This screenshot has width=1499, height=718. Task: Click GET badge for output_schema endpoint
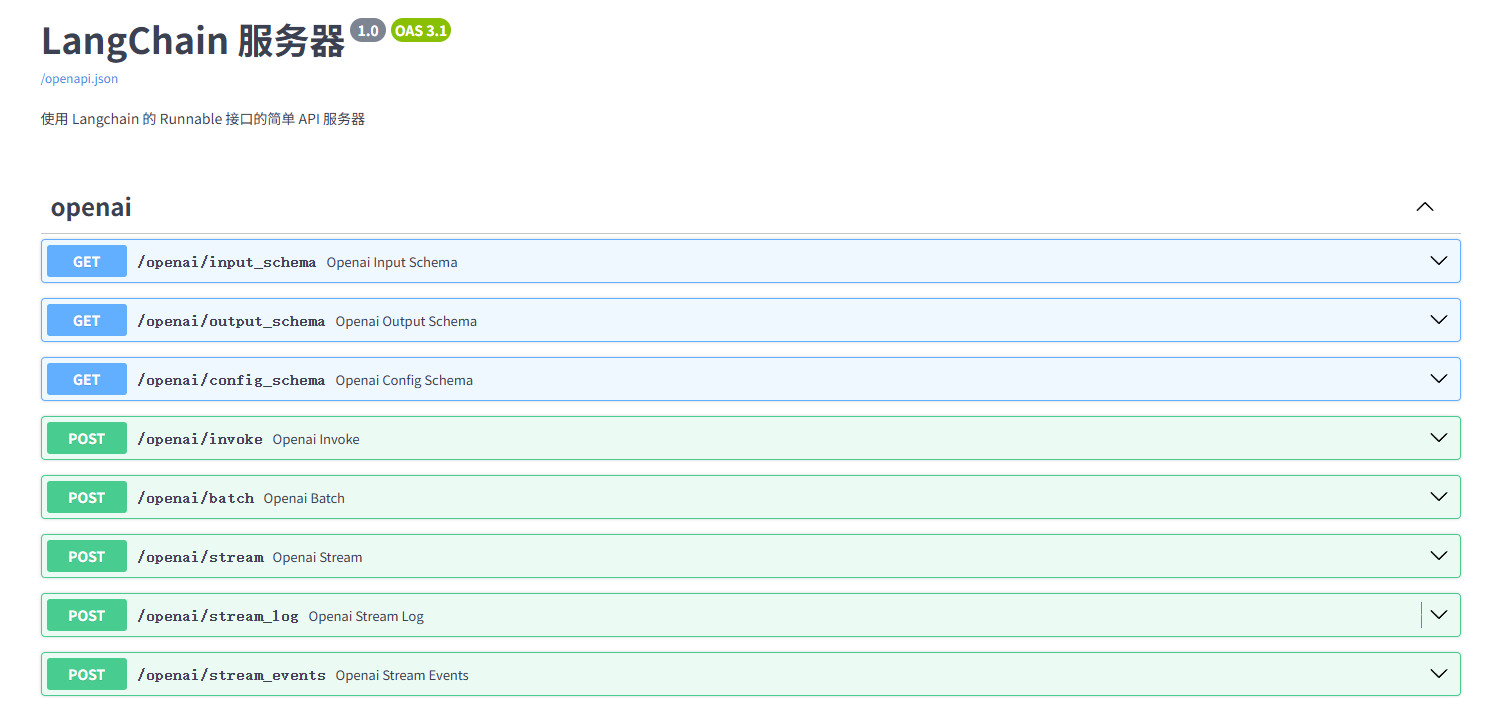(87, 320)
